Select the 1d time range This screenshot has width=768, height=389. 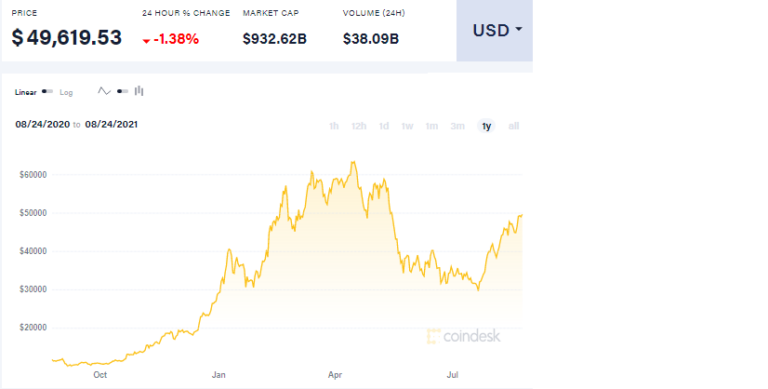pos(384,126)
